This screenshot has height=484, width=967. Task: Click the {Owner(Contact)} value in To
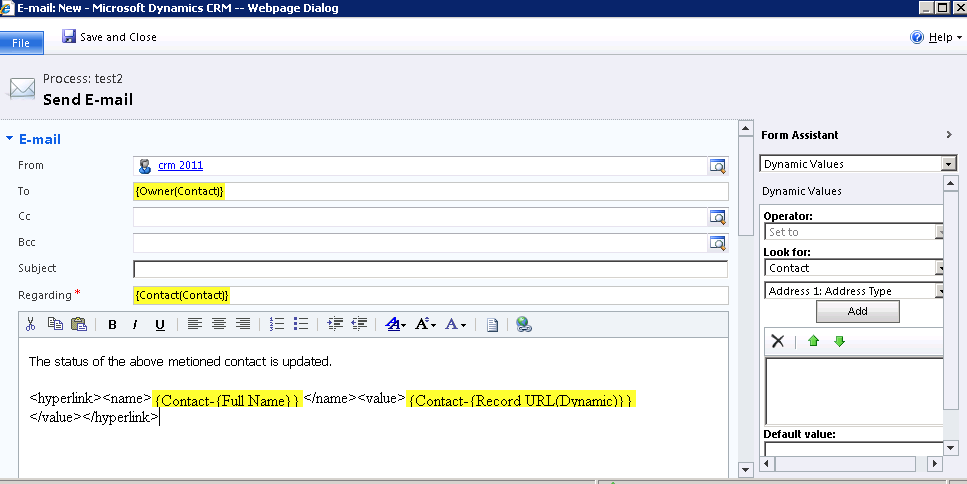[179, 191]
